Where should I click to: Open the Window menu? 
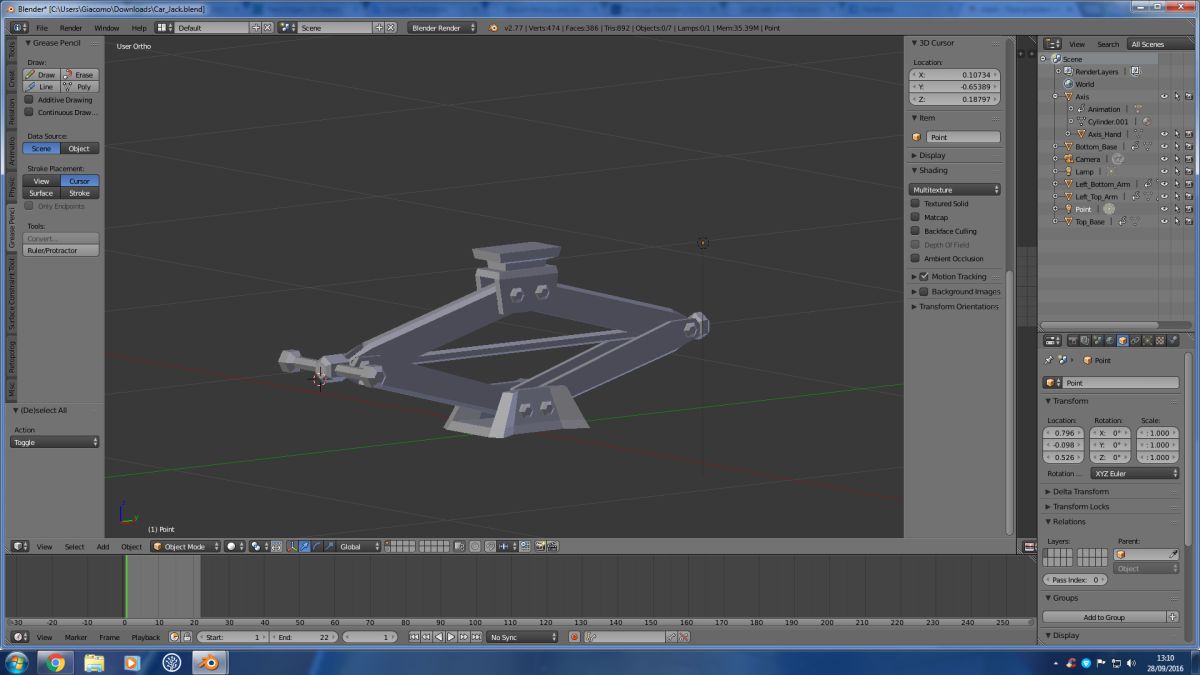pyautogui.click(x=106, y=28)
